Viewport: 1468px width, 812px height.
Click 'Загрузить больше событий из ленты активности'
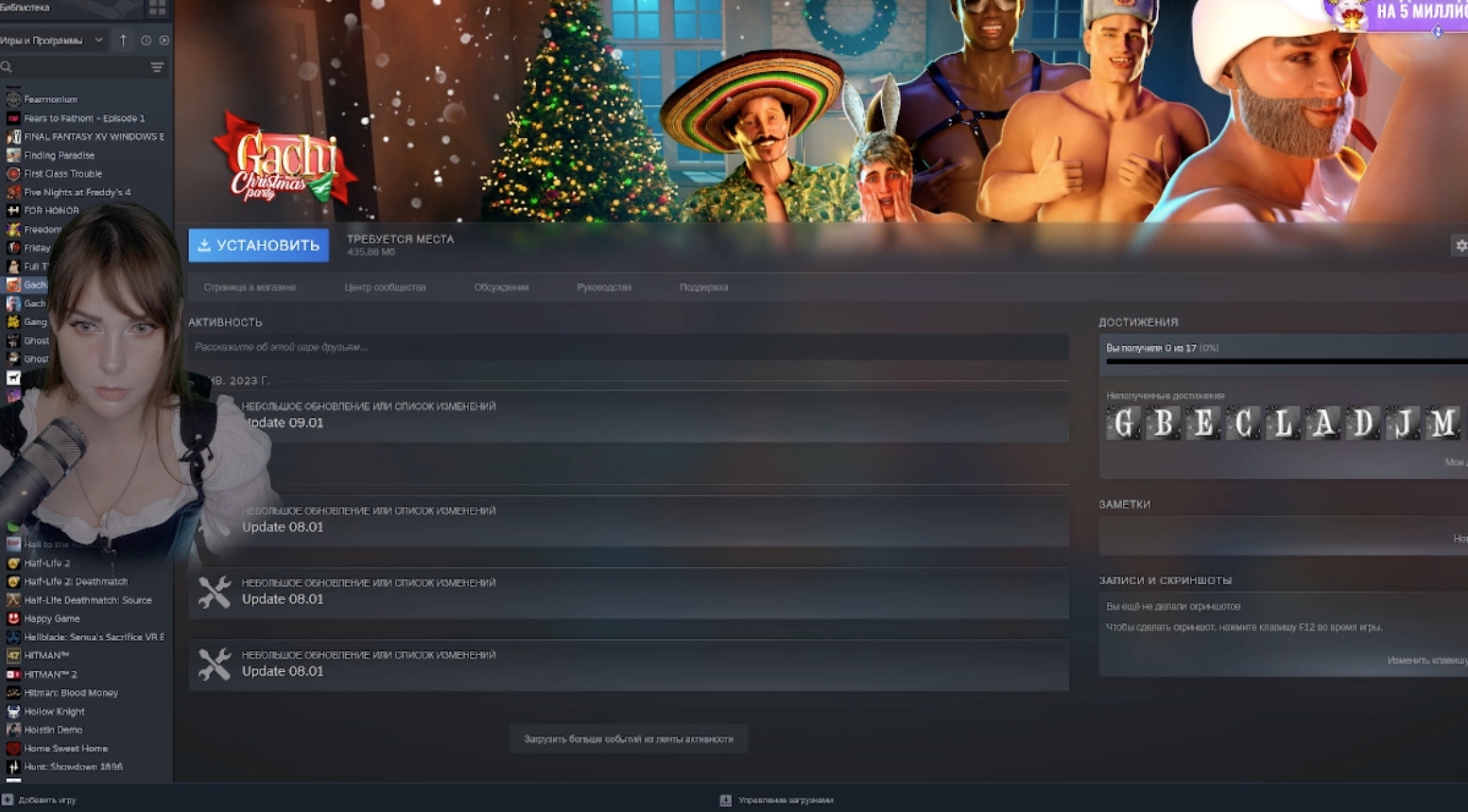click(x=629, y=739)
